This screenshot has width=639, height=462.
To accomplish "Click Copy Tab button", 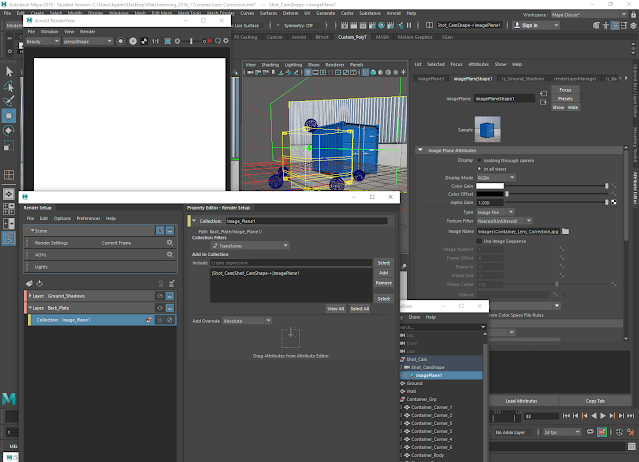I will tap(595, 401).
